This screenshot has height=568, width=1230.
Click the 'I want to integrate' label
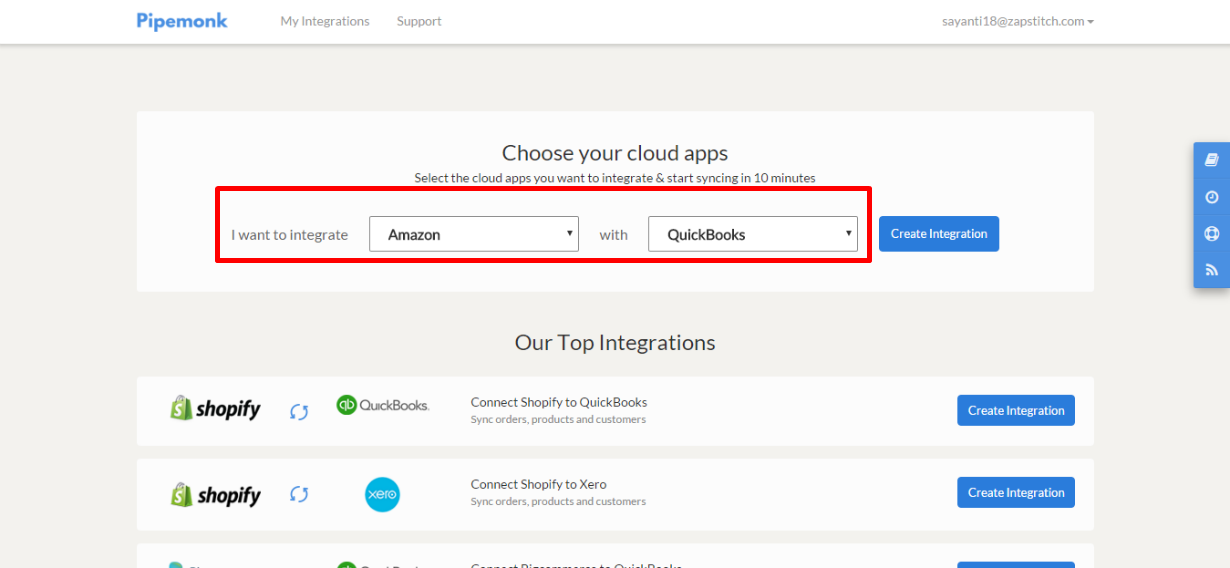pos(290,235)
